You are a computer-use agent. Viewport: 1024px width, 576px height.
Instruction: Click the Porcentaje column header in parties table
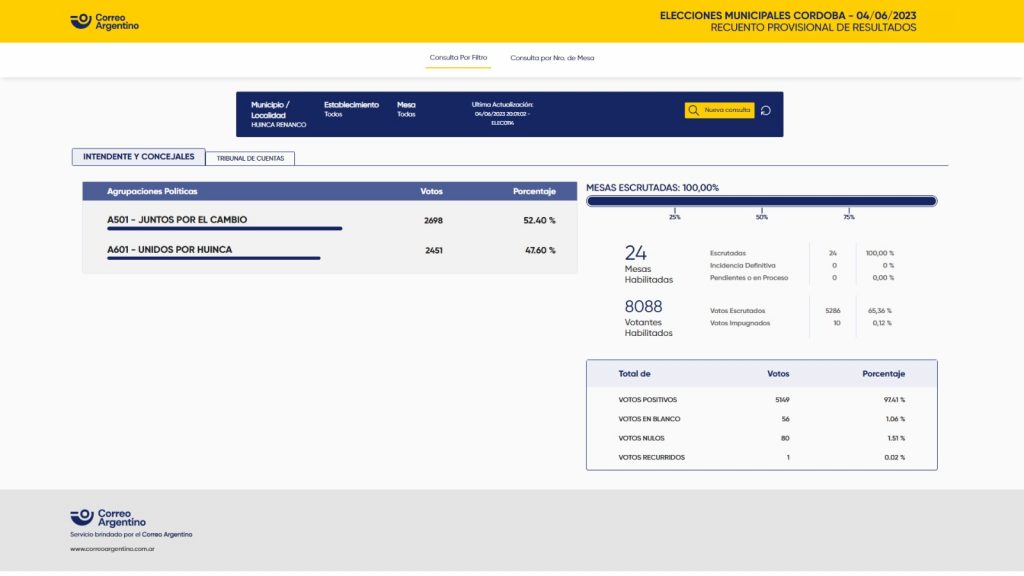(534, 191)
